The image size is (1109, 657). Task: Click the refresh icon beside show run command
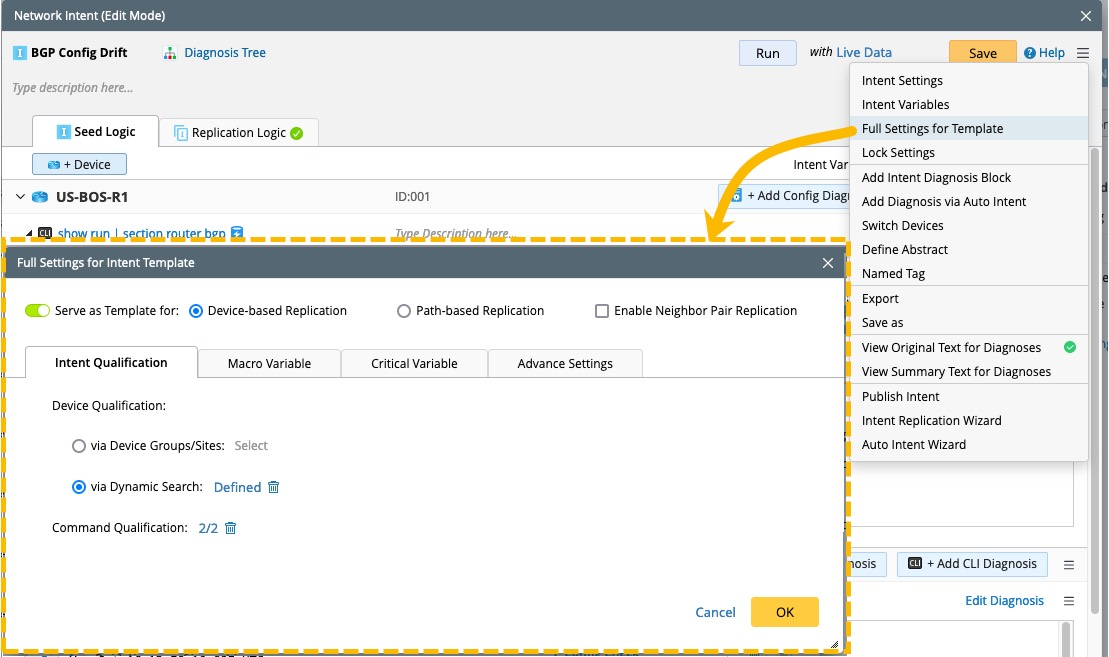[x=237, y=233]
